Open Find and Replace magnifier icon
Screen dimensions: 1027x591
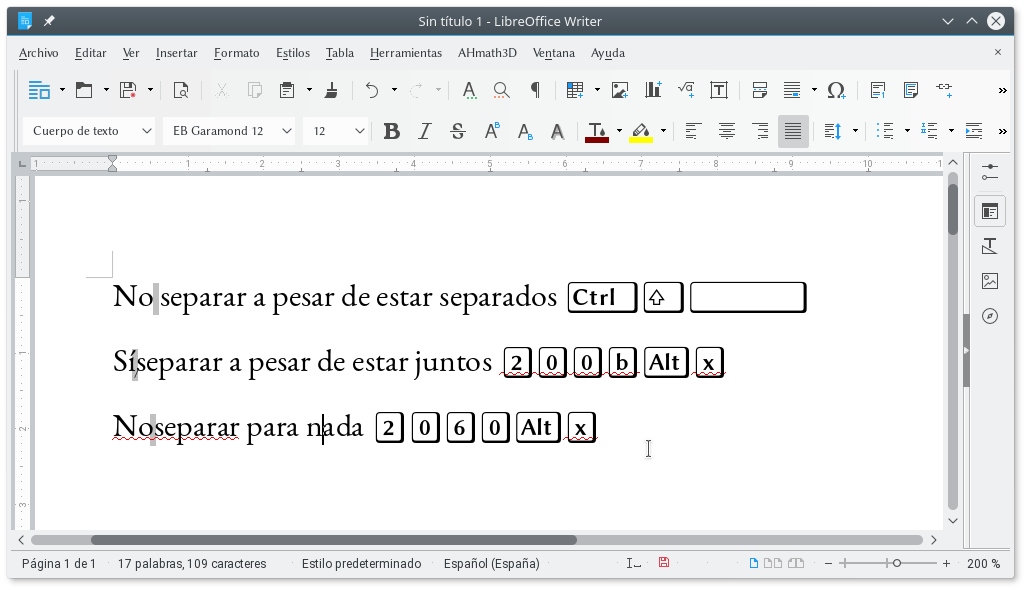(x=502, y=90)
